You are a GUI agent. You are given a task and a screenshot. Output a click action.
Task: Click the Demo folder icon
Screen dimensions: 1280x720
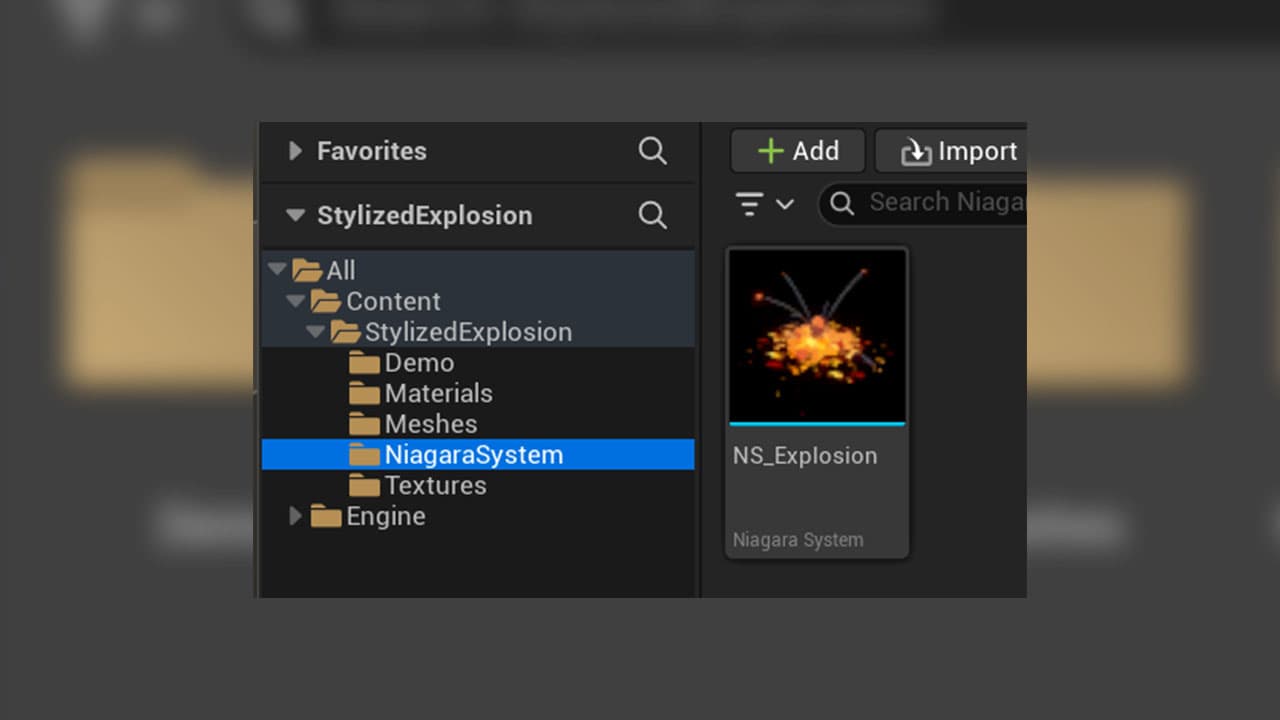pos(364,363)
